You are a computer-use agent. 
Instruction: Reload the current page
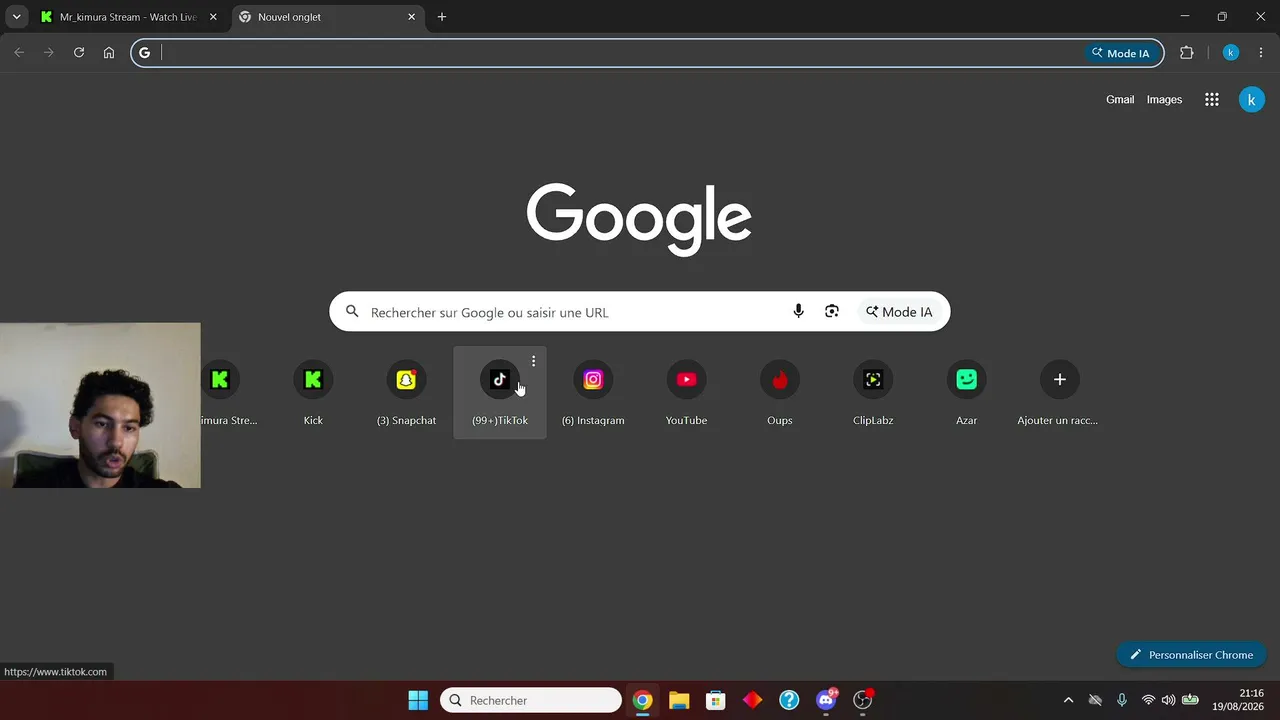(79, 53)
